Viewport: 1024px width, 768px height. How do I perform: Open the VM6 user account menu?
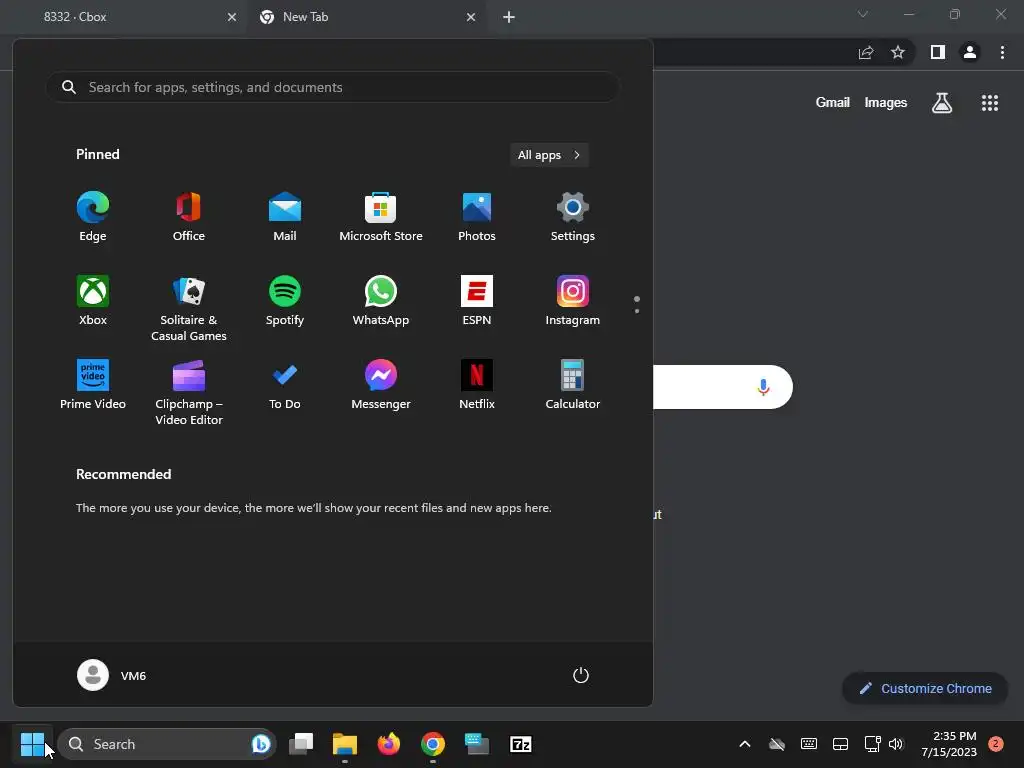point(112,675)
